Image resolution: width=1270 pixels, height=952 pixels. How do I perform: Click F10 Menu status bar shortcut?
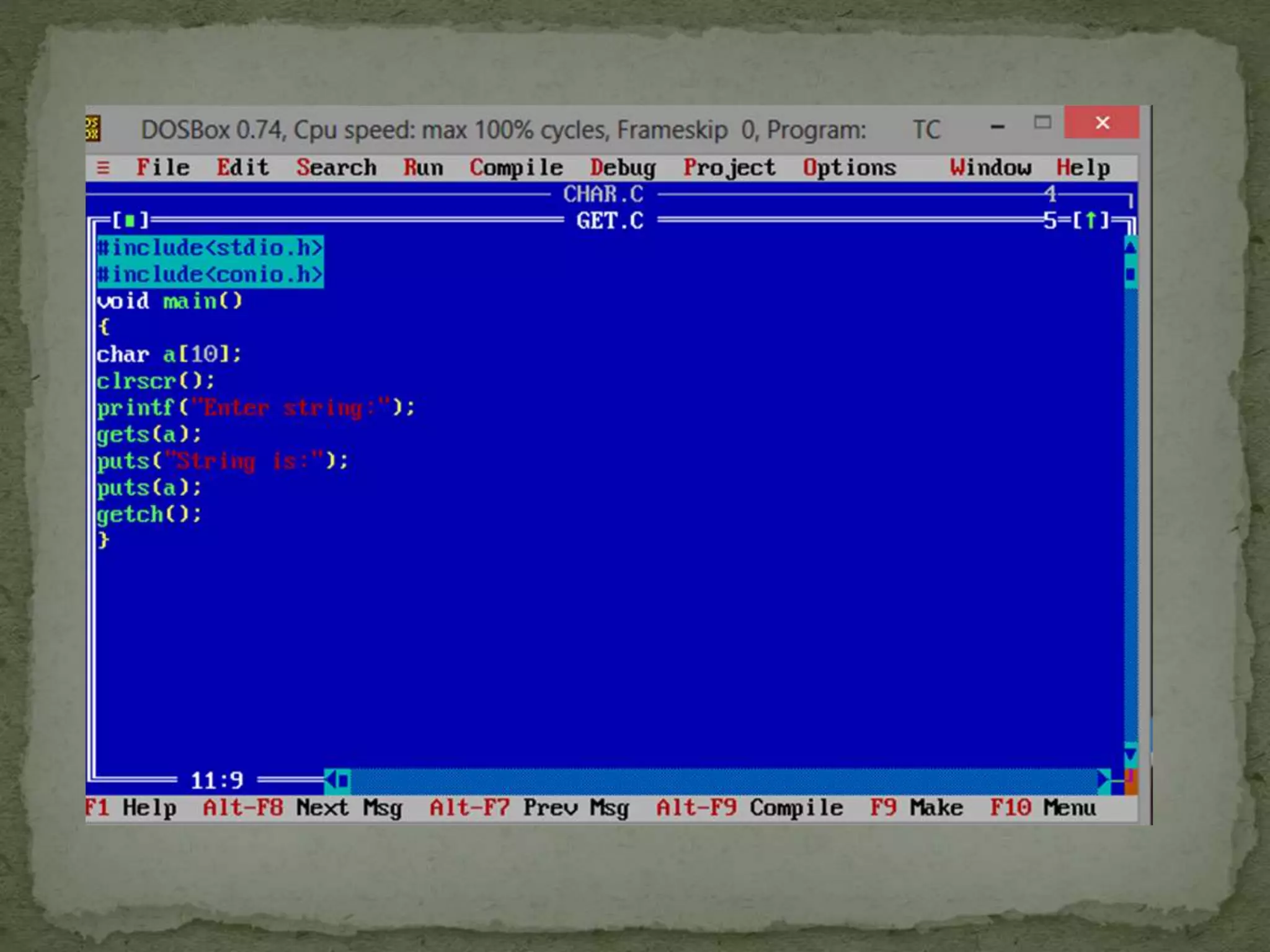point(1043,808)
